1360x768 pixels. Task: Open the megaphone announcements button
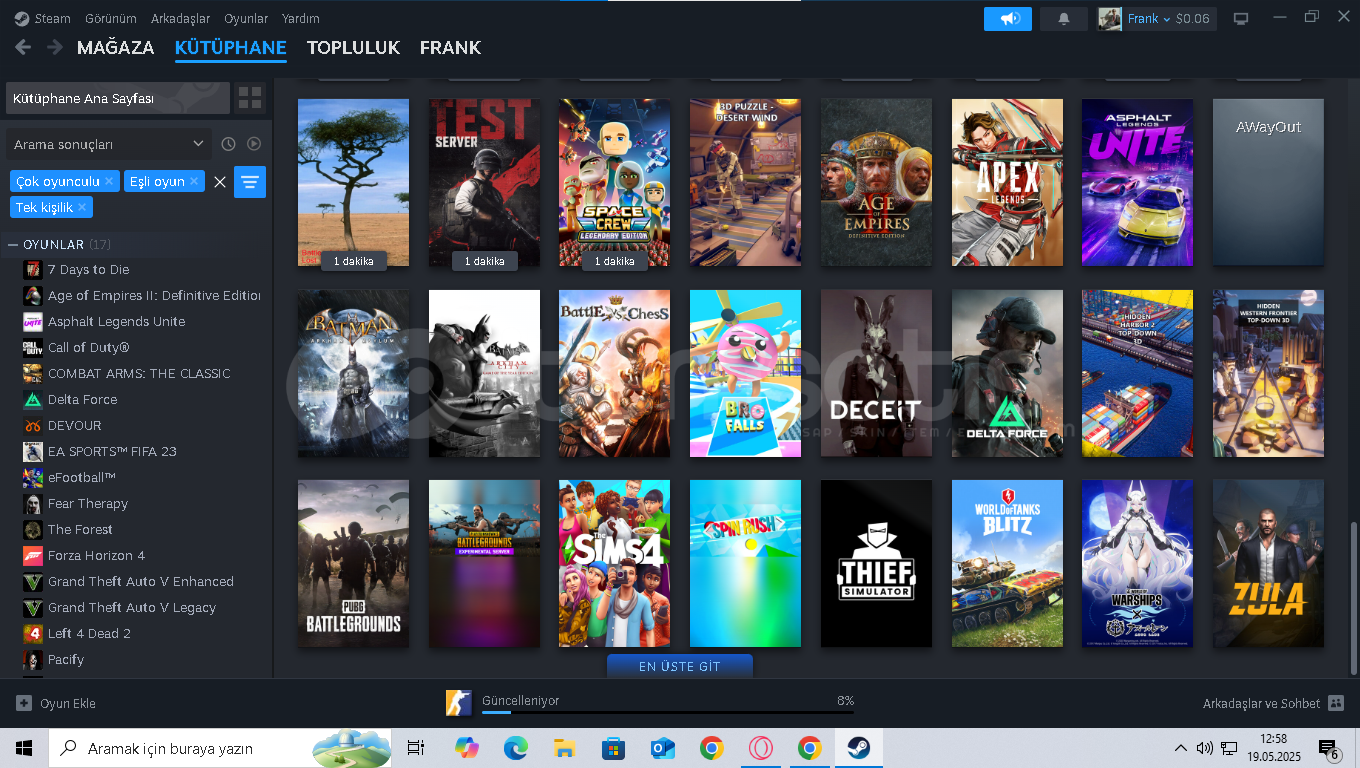[x=1007, y=18]
